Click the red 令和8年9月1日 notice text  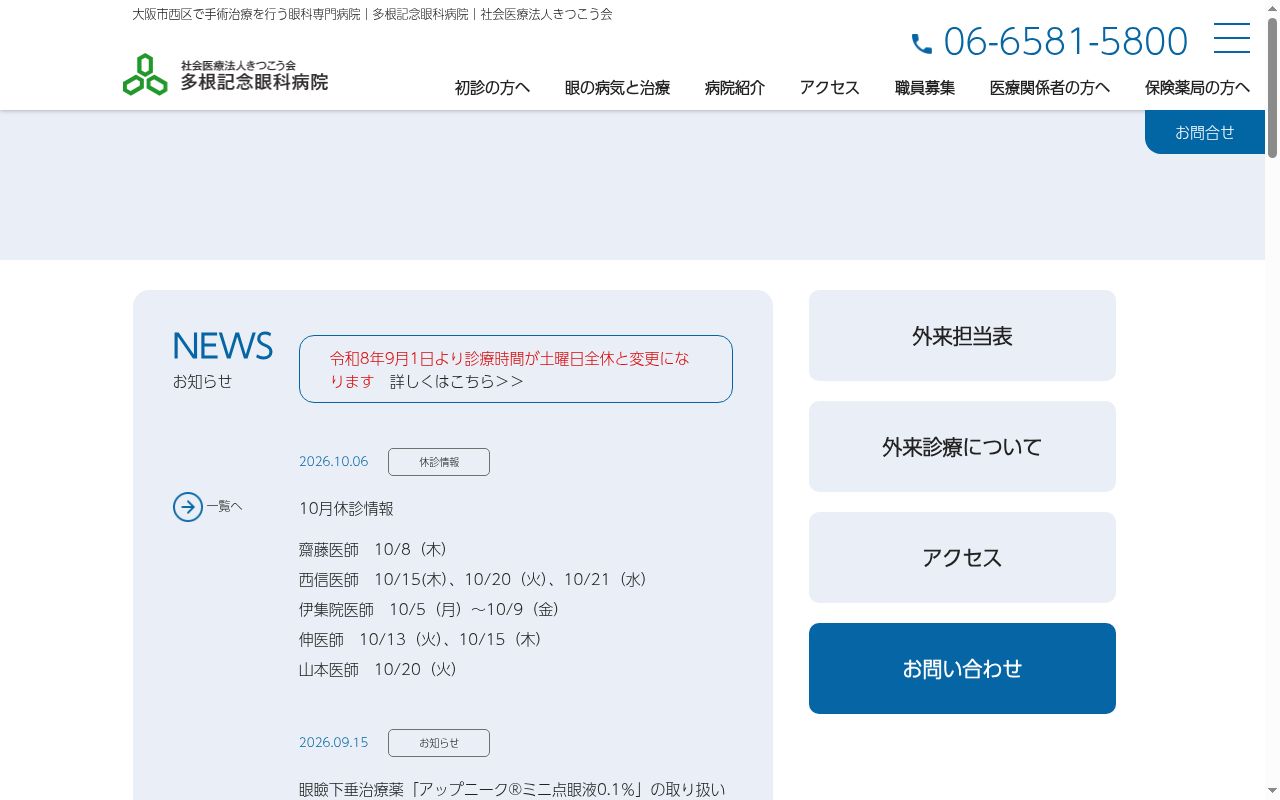[510, 369]
